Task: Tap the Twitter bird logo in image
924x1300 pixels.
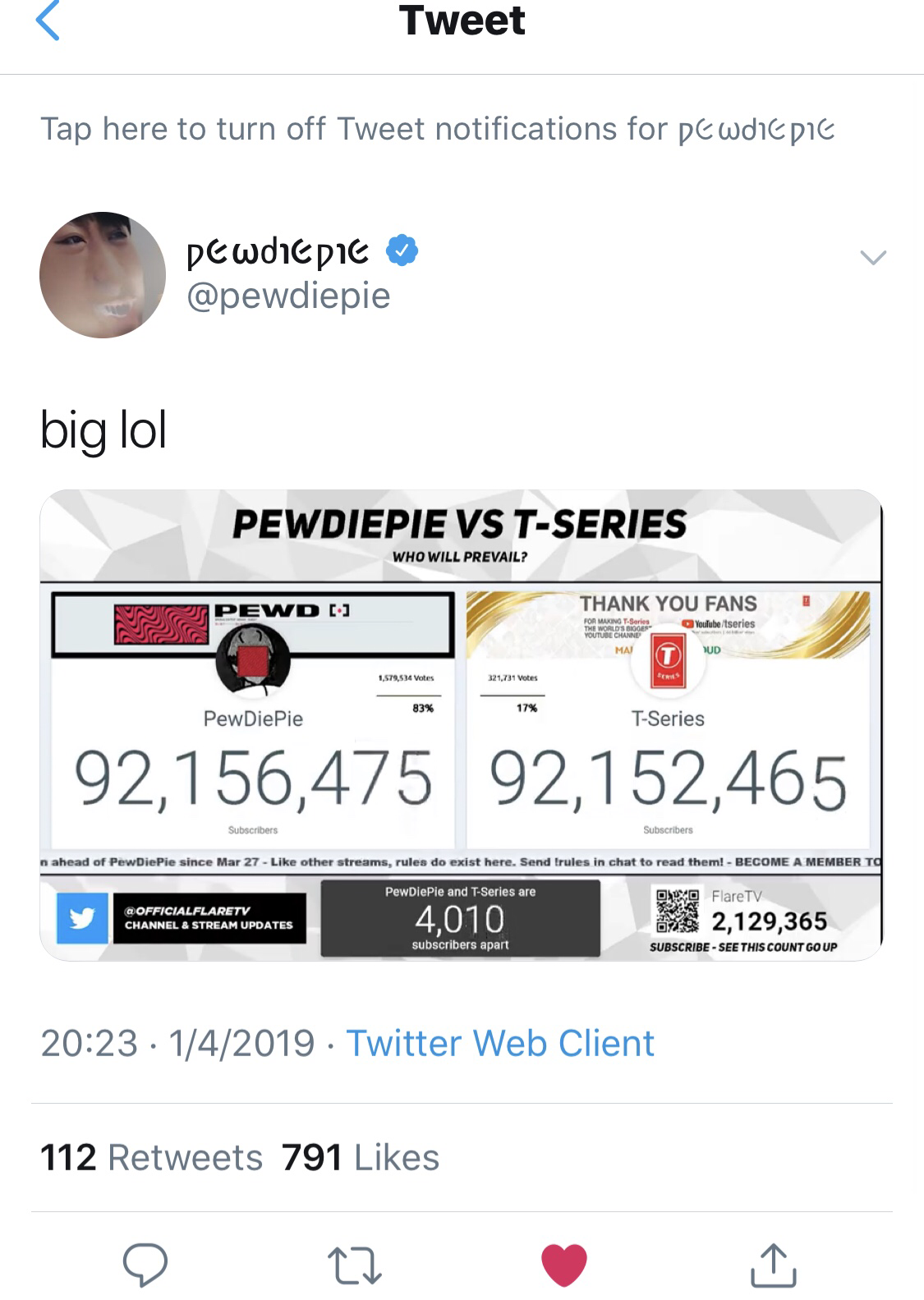Action: click(x=82, y=918)
